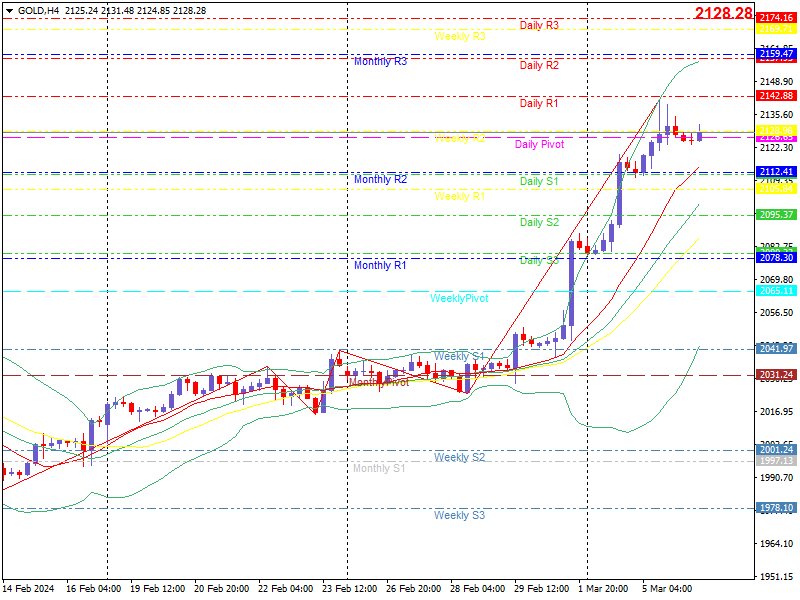This screenshot has height=600, width=800.
Task: Click the Weekly S3 label
Action: coord(459,515)
